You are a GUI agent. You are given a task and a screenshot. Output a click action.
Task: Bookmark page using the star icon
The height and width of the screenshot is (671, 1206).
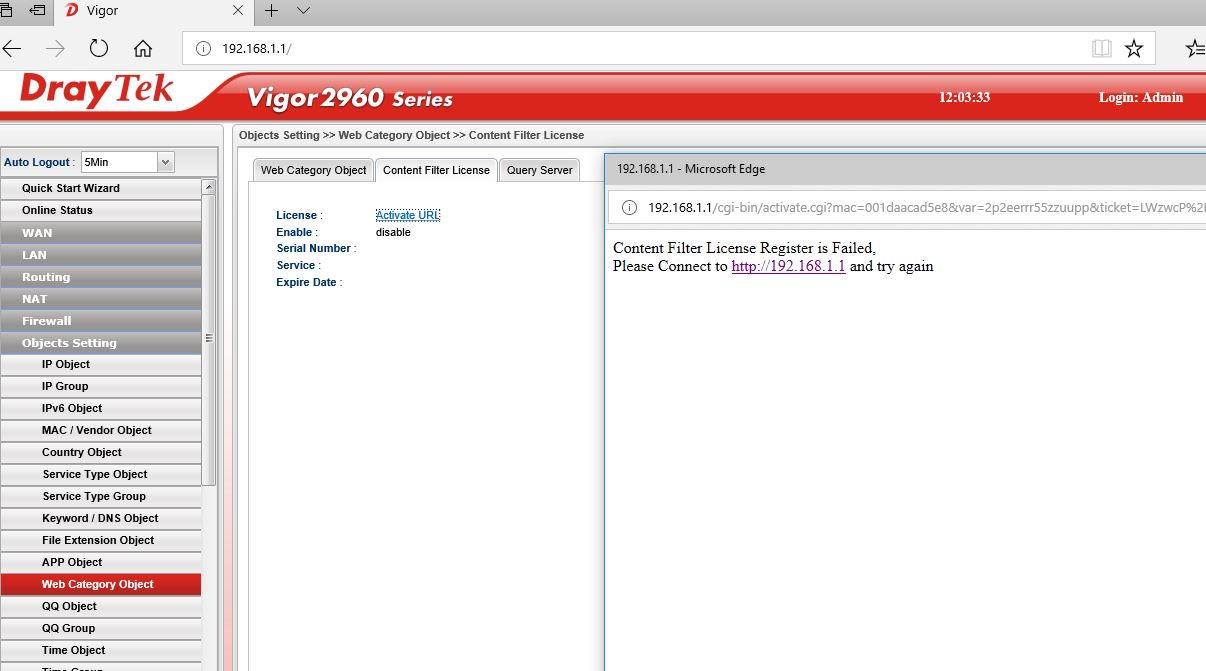(x=1133, y=48)
